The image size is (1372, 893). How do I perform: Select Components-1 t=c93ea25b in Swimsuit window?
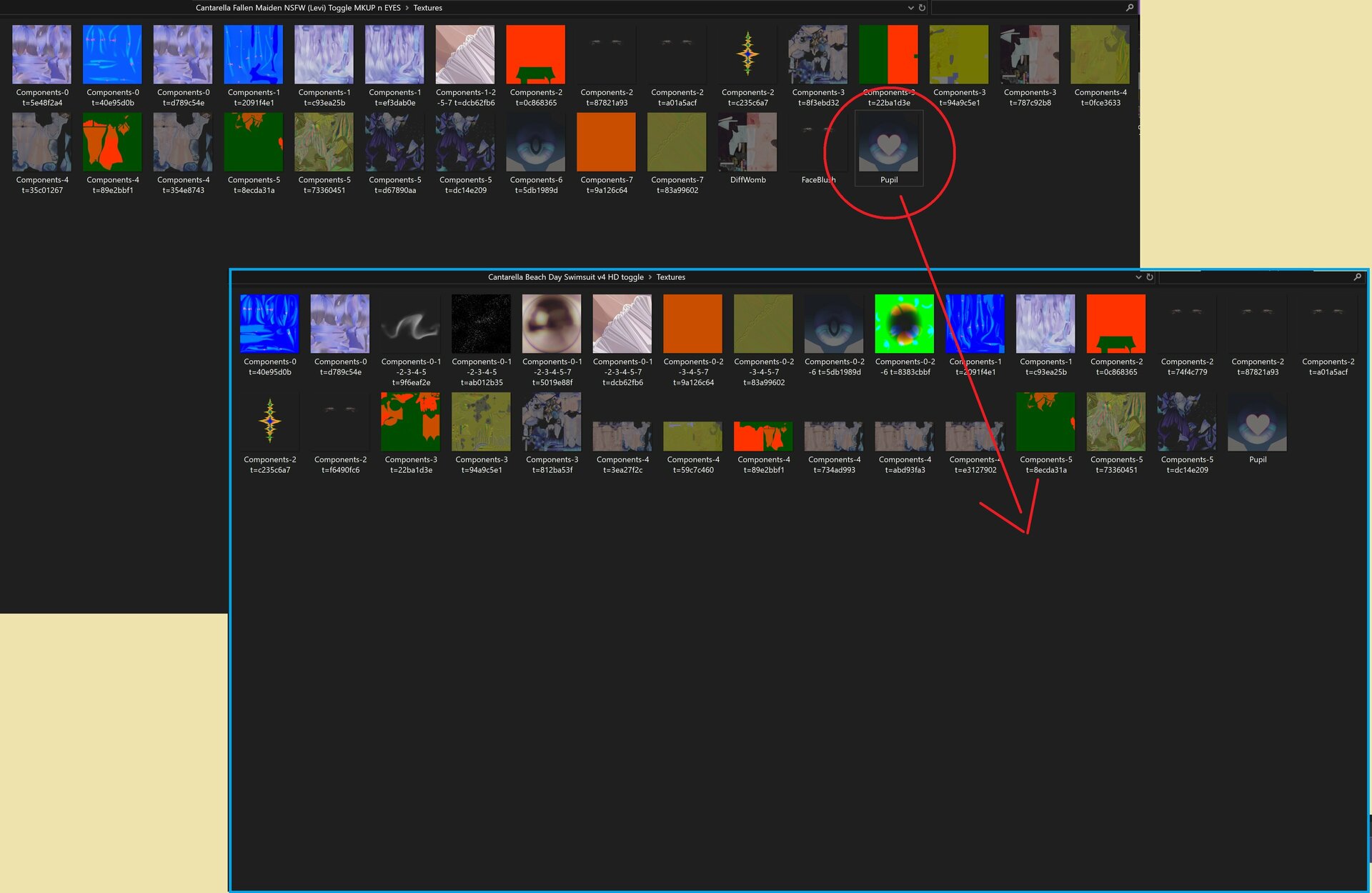tap(1045, 335)
